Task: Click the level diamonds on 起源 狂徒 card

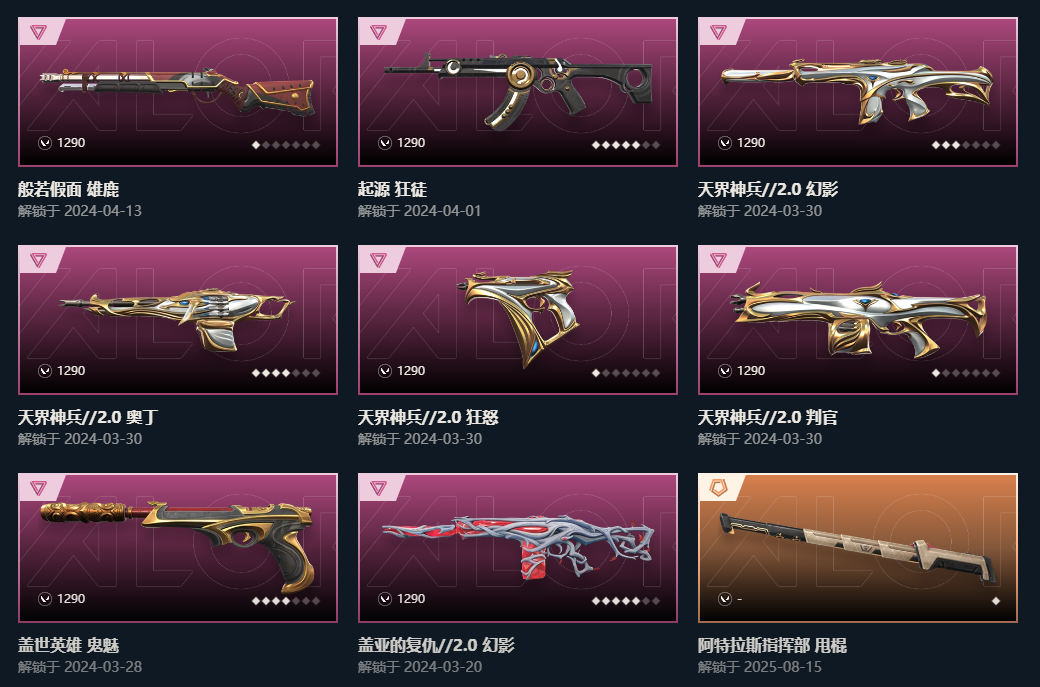Action: point(625,145)
